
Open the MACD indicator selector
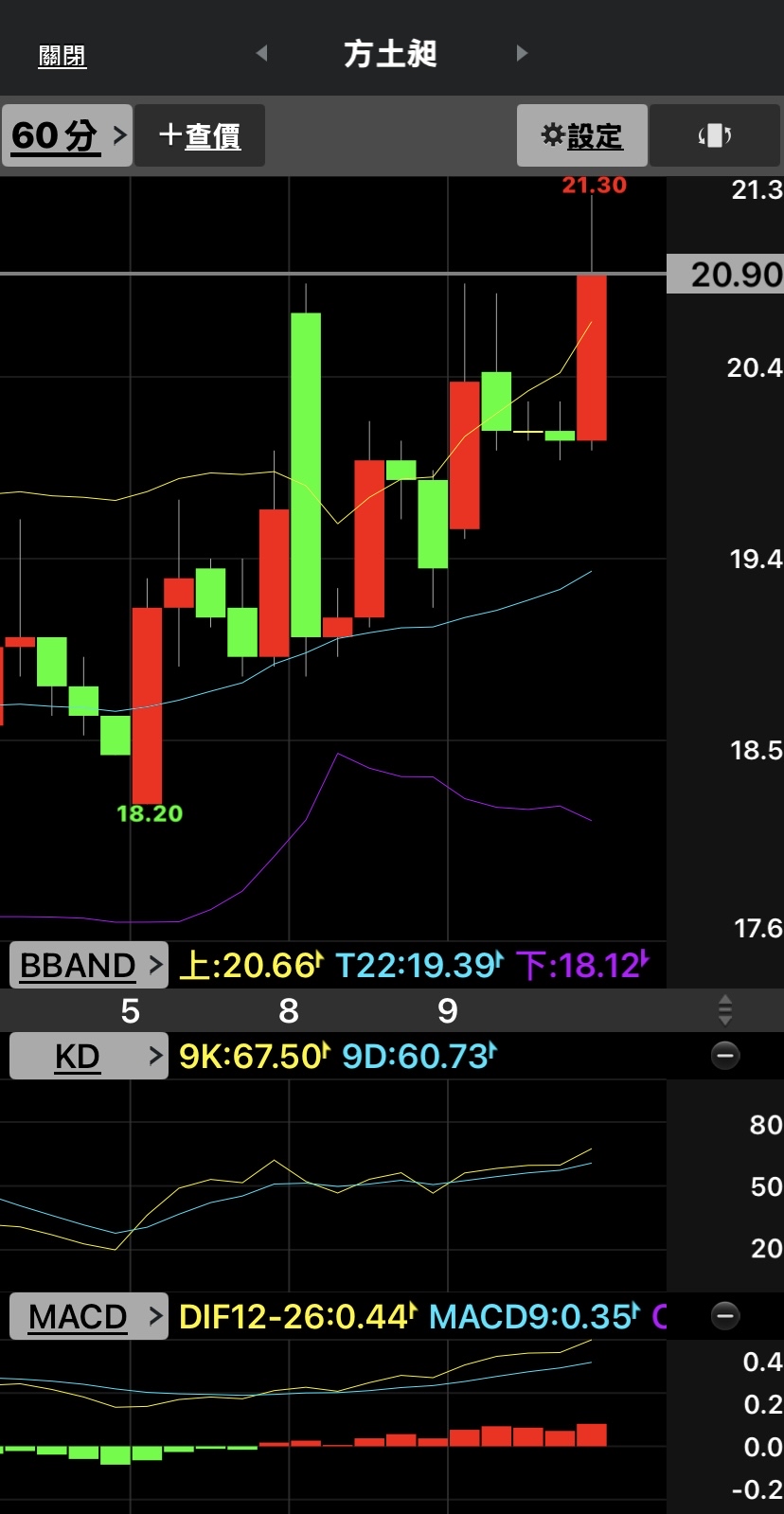(x=89, y=1316)
